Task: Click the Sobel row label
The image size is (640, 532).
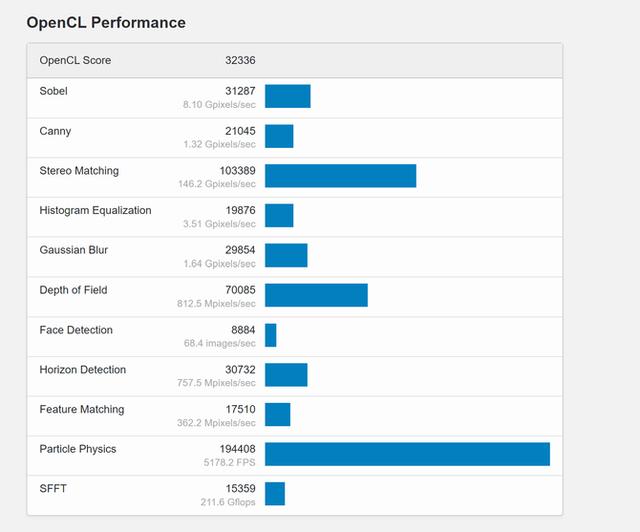Action: pyautogui.click(x=53, y=91)
